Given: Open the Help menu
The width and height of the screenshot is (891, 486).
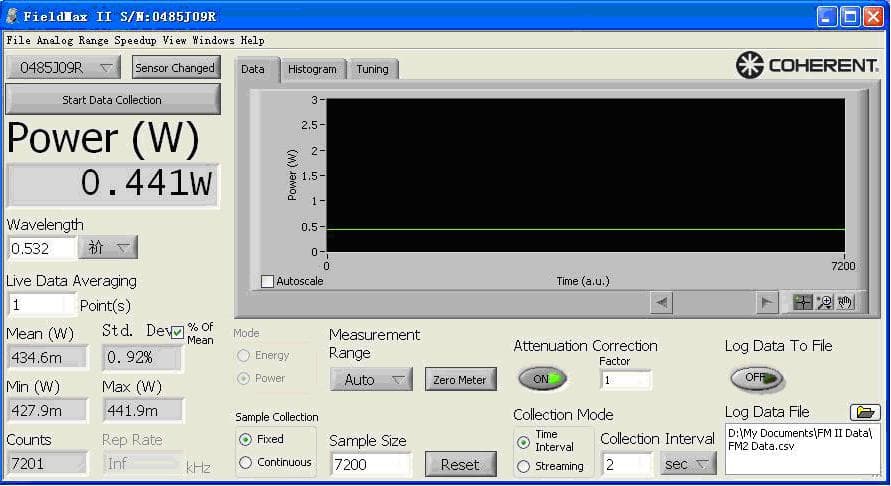Looking at the screenshot, I should [x=252, y=40].
